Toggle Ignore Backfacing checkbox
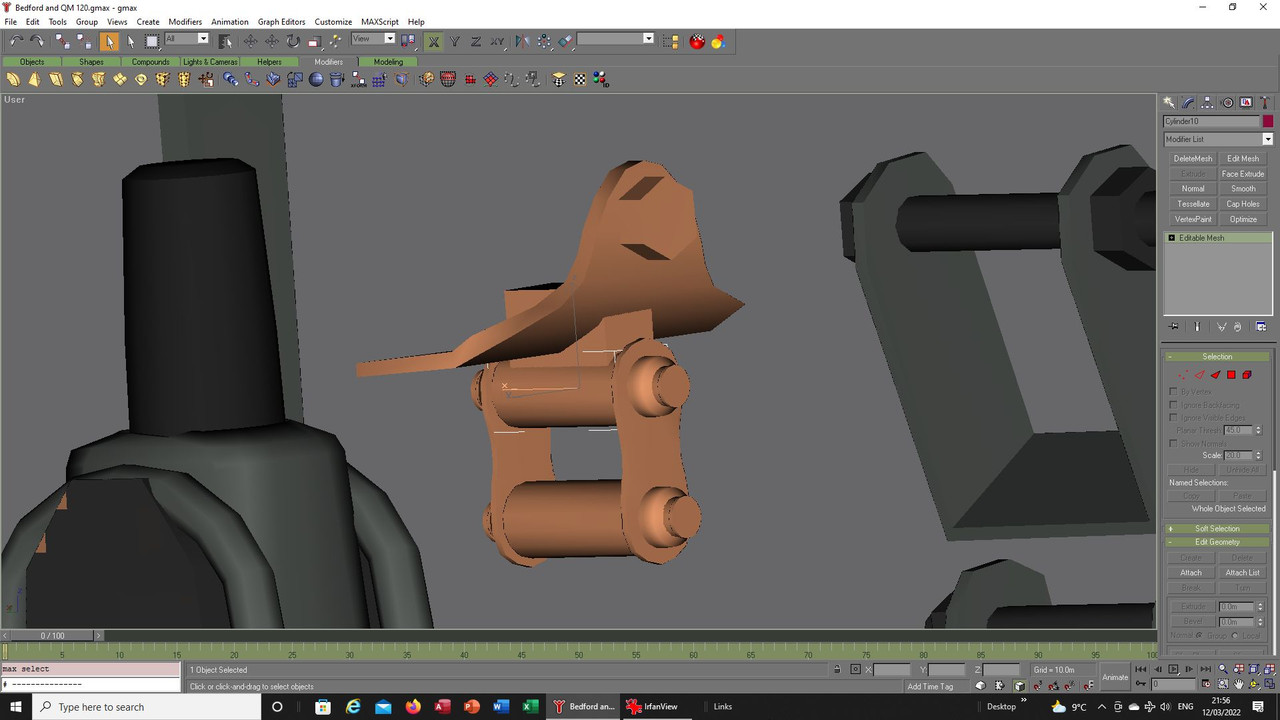1280x720 pixels. (1173, 405)
